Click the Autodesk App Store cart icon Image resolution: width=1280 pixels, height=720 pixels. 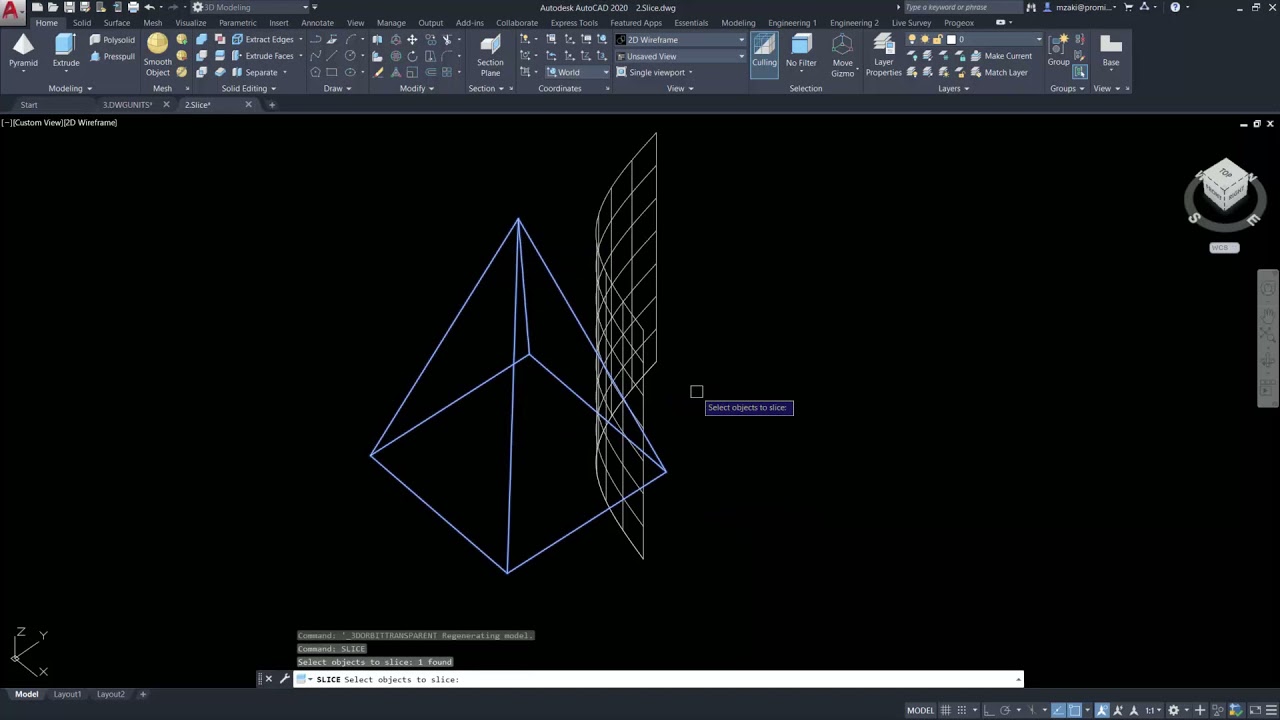coord(1129,7)
